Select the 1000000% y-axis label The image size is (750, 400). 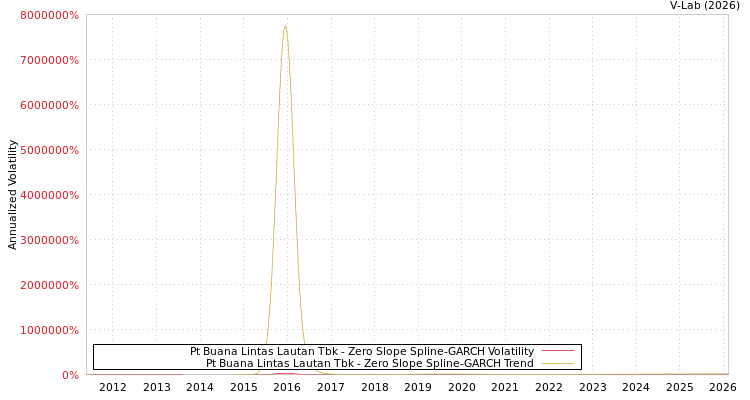click(x=49, y=330)
